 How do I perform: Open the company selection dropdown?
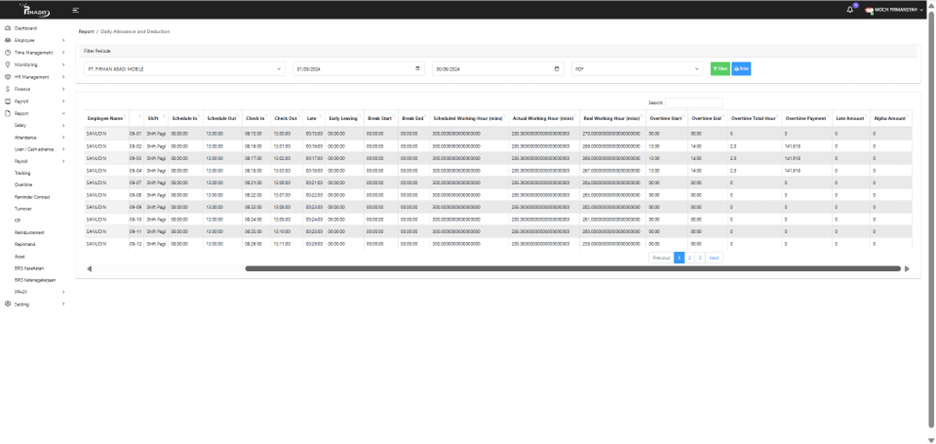(x=184, y=69)
